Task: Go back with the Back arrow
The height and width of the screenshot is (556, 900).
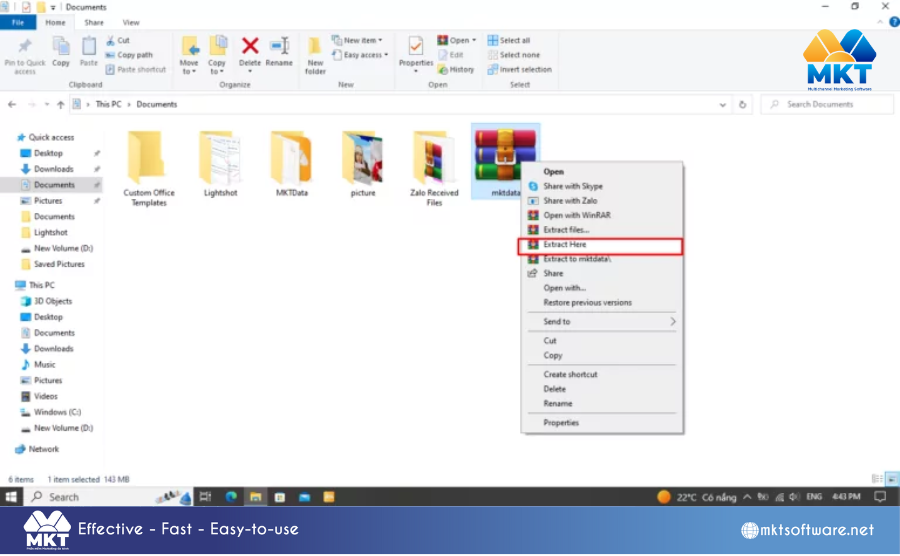Action: pyautogui.click(x=12, y=104)
